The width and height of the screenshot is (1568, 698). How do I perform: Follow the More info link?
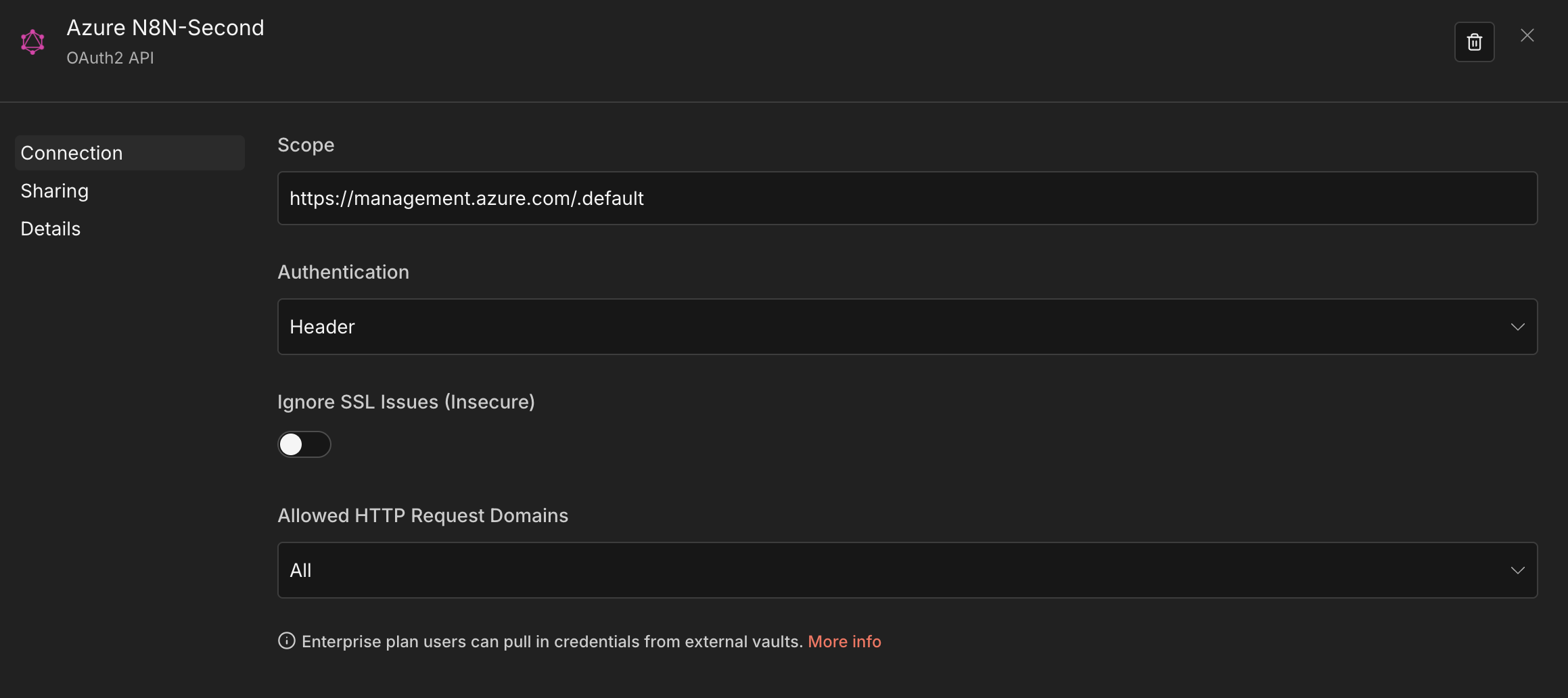[x=844, y=641]
